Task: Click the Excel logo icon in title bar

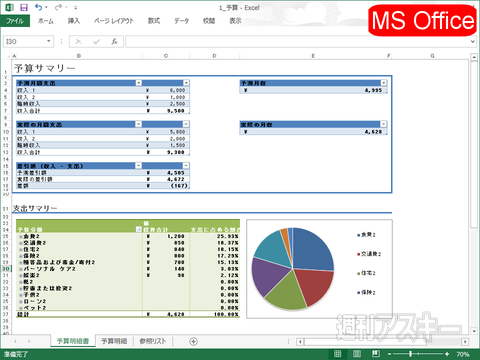Action: pos(9,7)
